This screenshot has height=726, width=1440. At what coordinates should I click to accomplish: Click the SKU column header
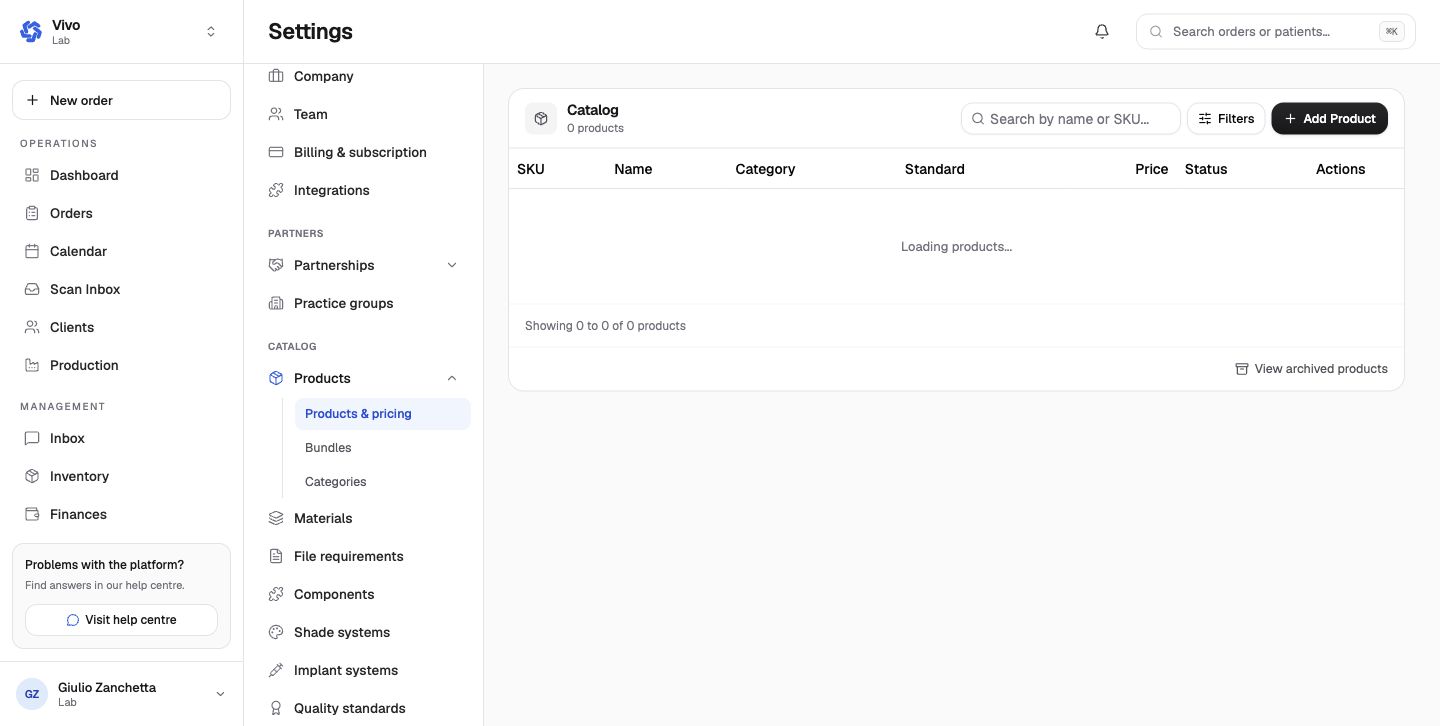tap(531, 169)
